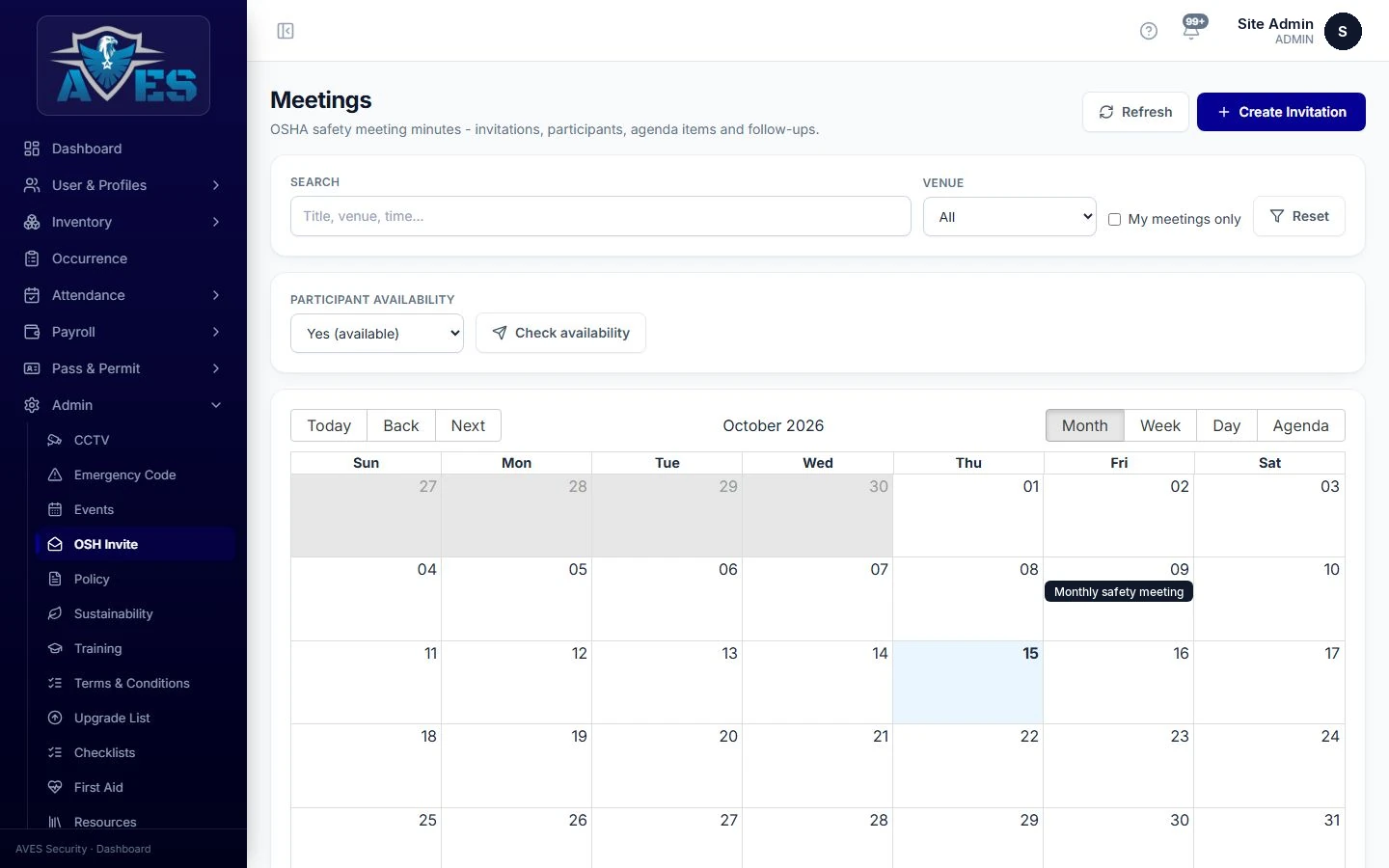Click the OSH Invite envelope icon
The image size is (1389, 868).
[x=55, y=544]
